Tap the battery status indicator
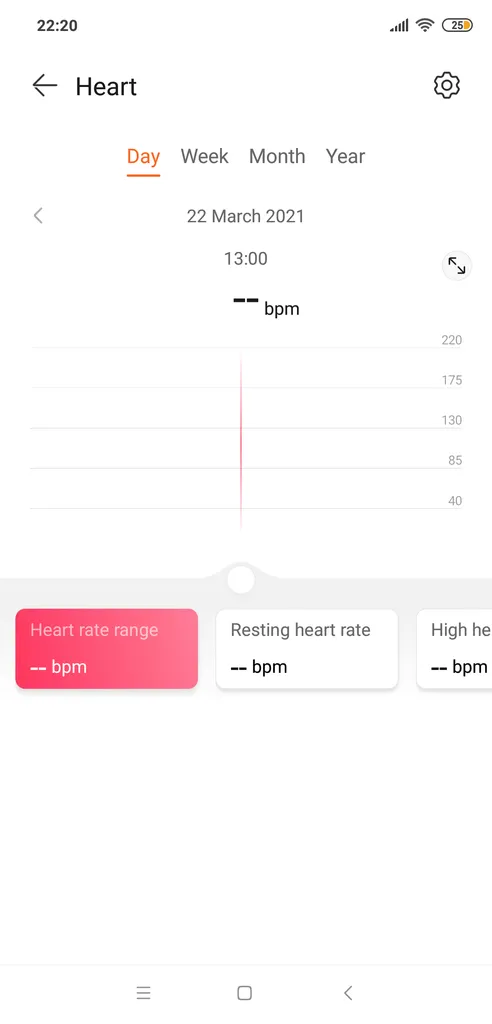The image size is (492, 1024). pyautogui.click(x=457, y=25)
